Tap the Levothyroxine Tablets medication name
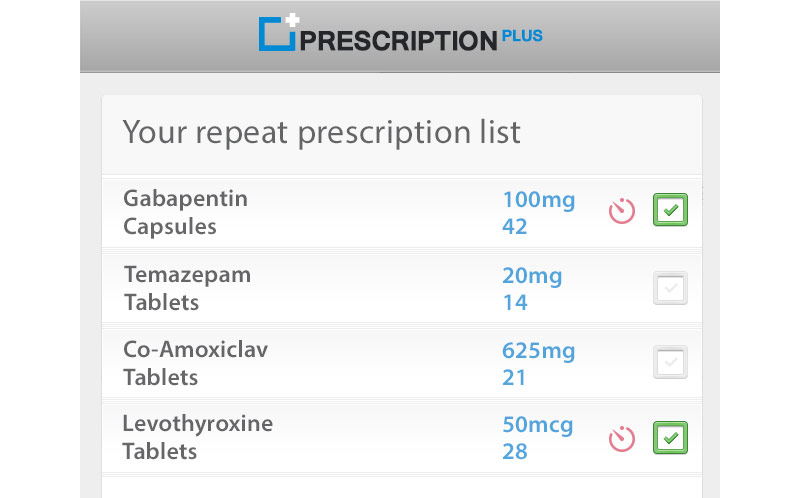Viewport: 800px width, 498px height. 197,437
